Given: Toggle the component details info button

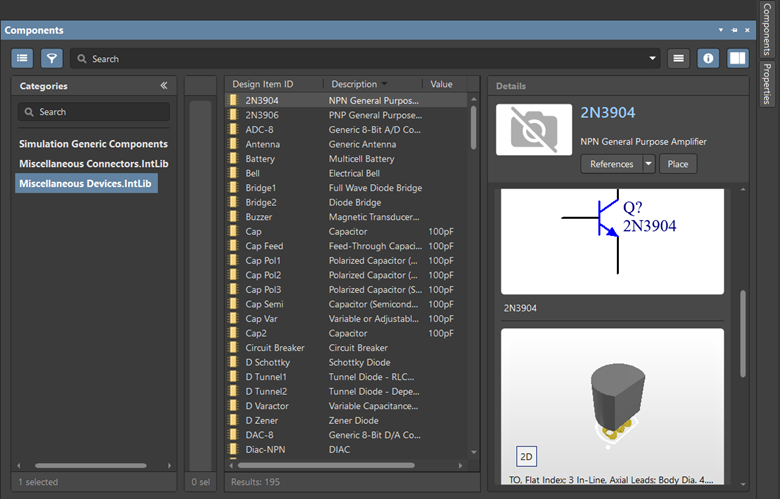Looking at the screenshot, I should [708, 59].
